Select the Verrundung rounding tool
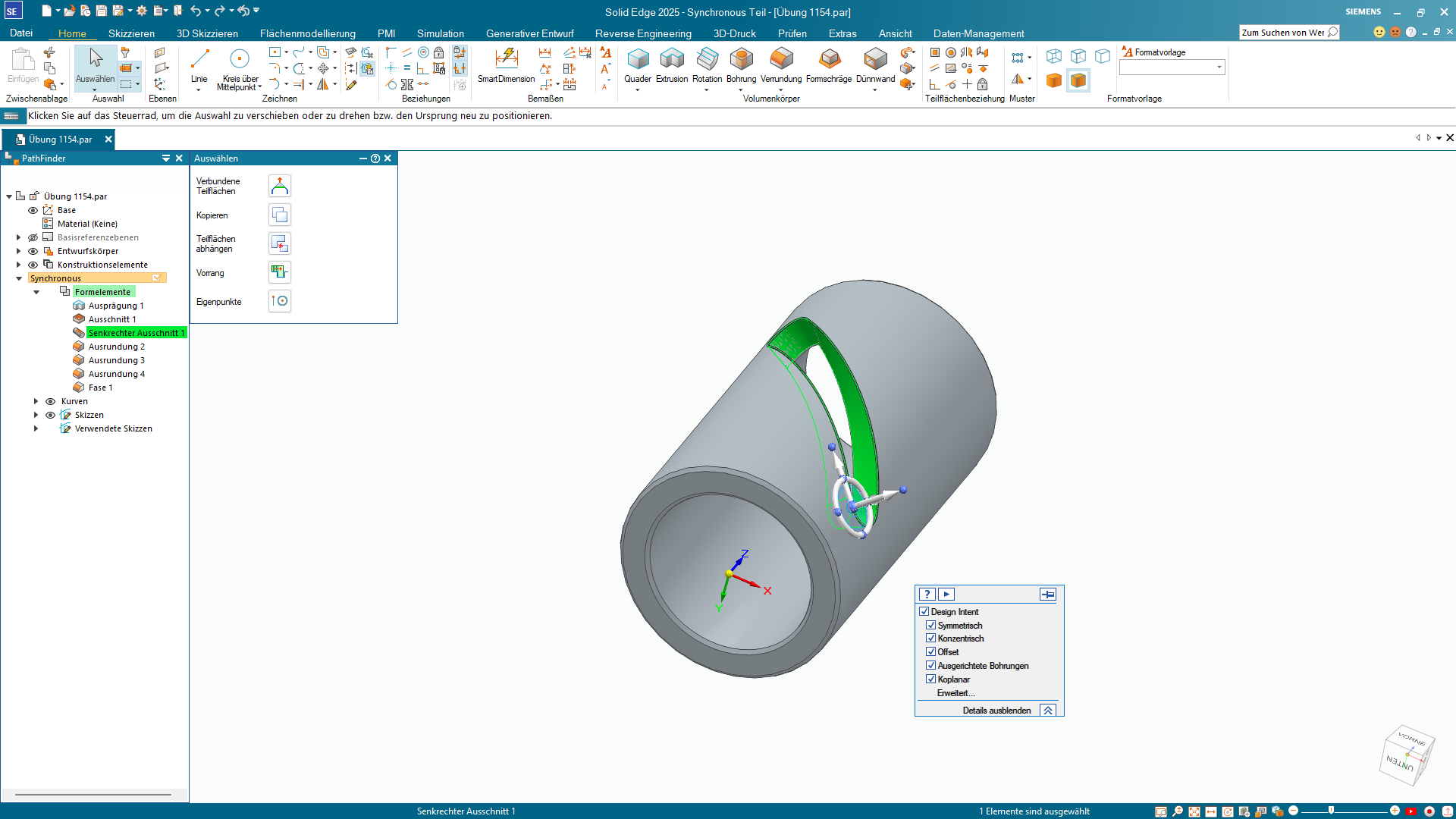 click(781, 59)
